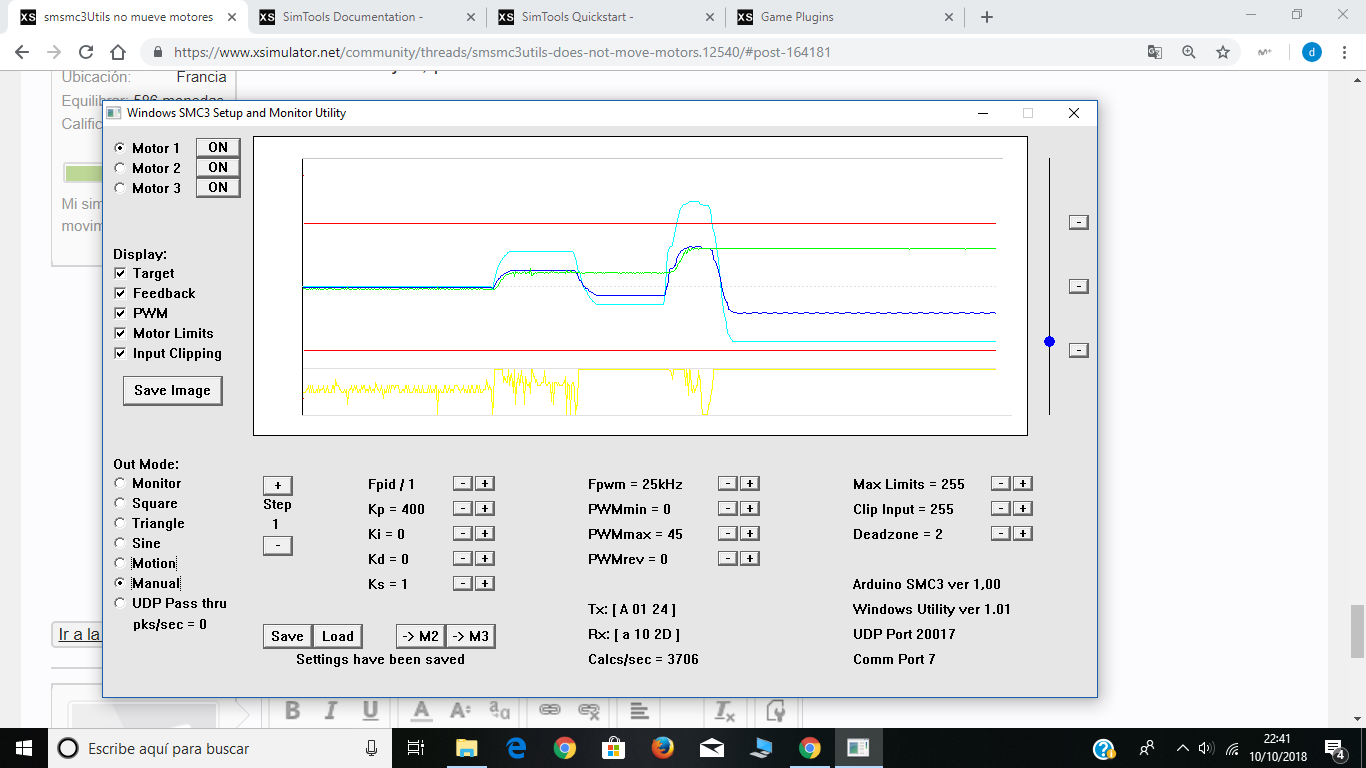The width and height of the screenshot is (1366, 768).
Task: Decrease Kd value
Action: pos(463,558)
